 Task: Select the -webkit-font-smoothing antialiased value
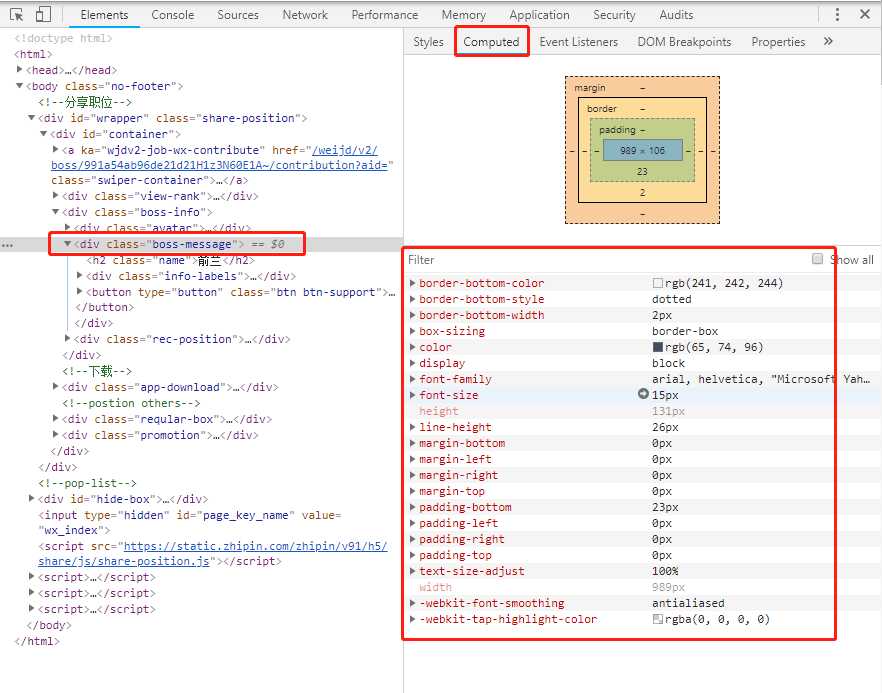688,603
